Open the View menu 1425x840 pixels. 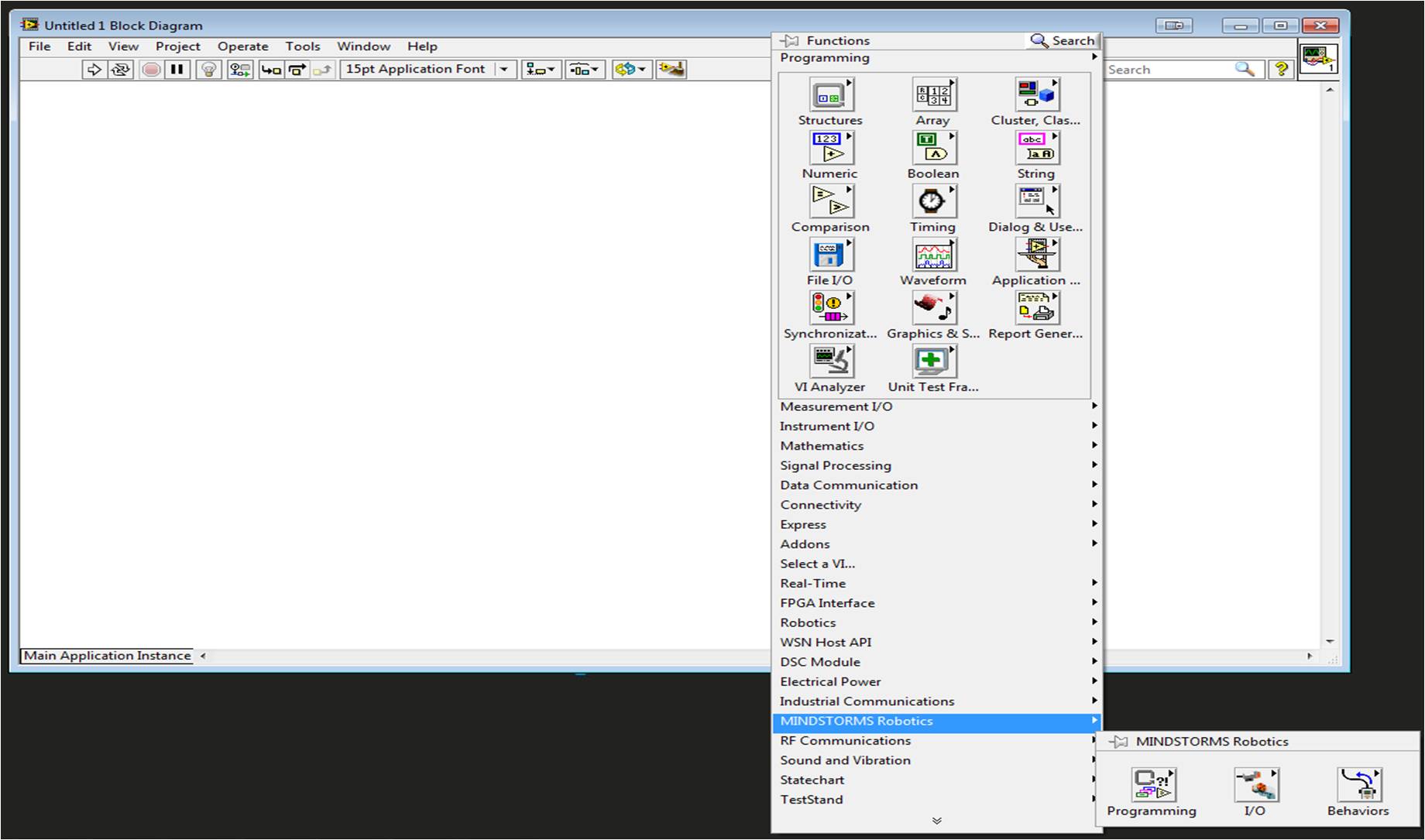123,46
